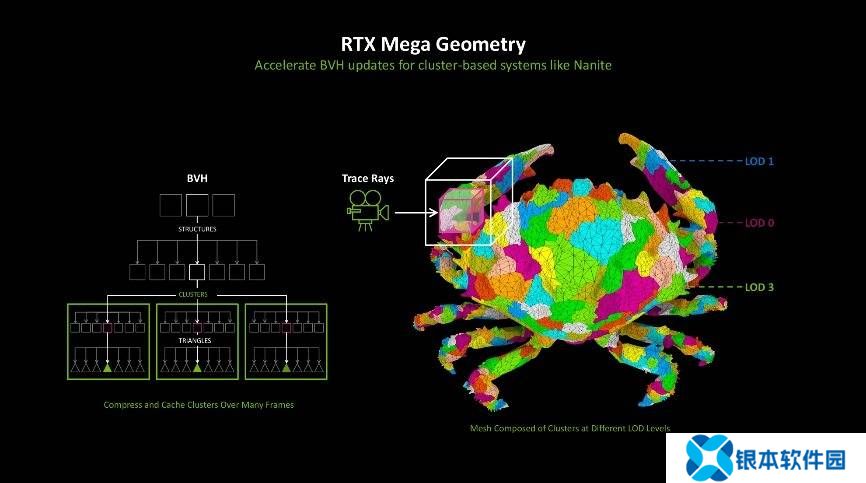
Task: Click the green camera icon under Trace Rays
Action: 367,210
